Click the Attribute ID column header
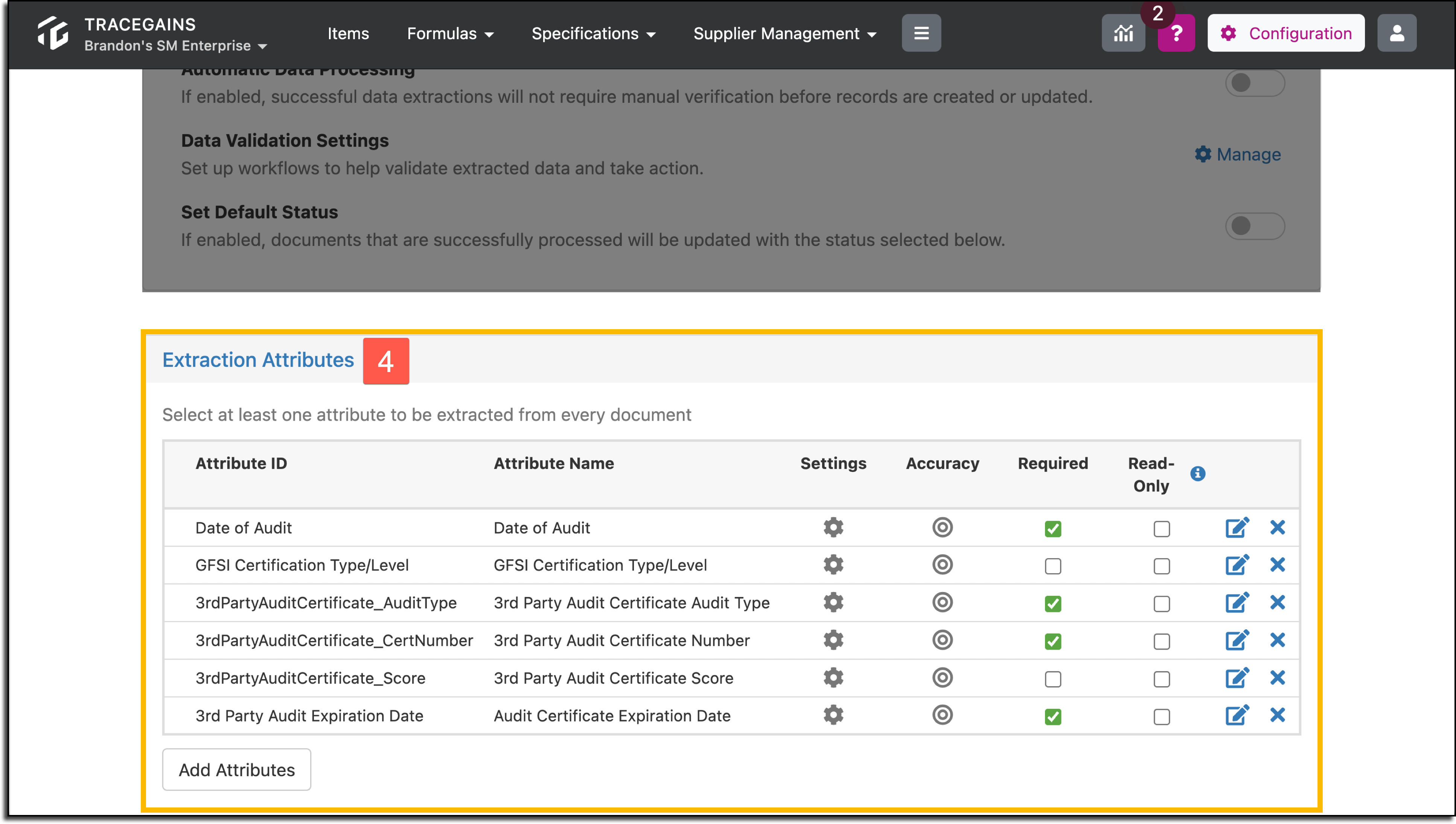Image resolution: width=1456 pixels, height=824 pixels. coord(241,464)
